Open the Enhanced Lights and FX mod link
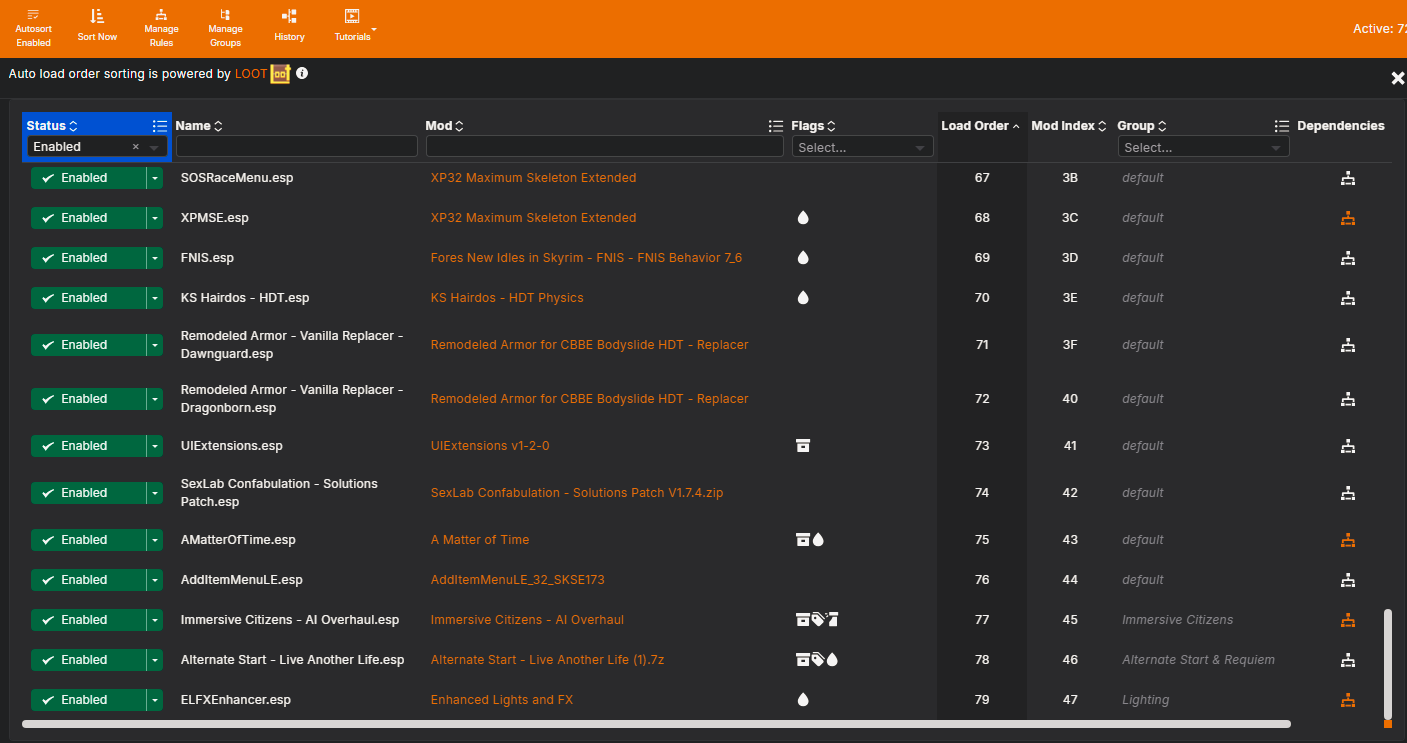Image resolution: width=1407 pixels, height=743 pixels. point(502,700)
